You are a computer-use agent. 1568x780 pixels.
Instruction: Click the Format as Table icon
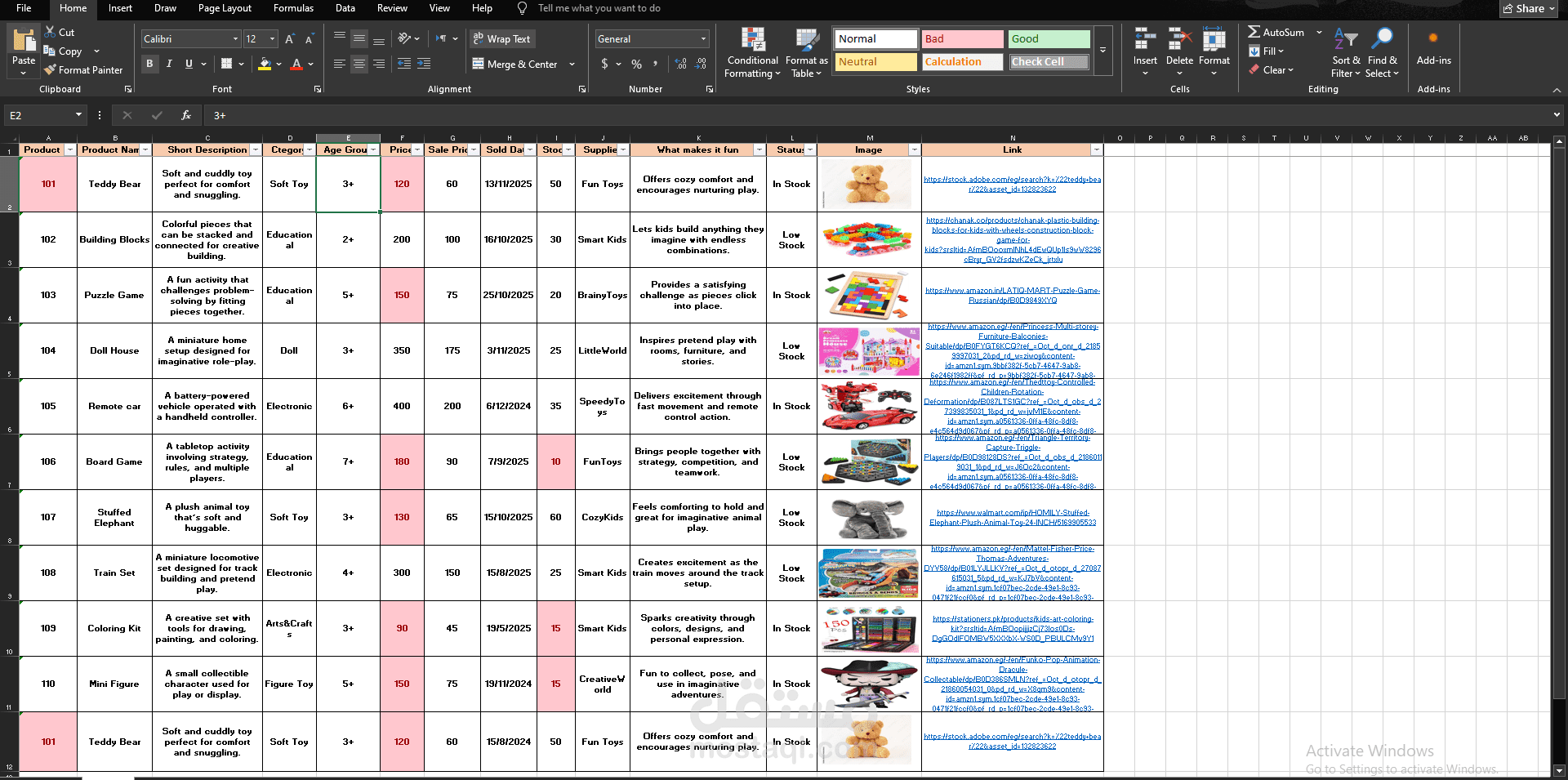coord(806,38)
